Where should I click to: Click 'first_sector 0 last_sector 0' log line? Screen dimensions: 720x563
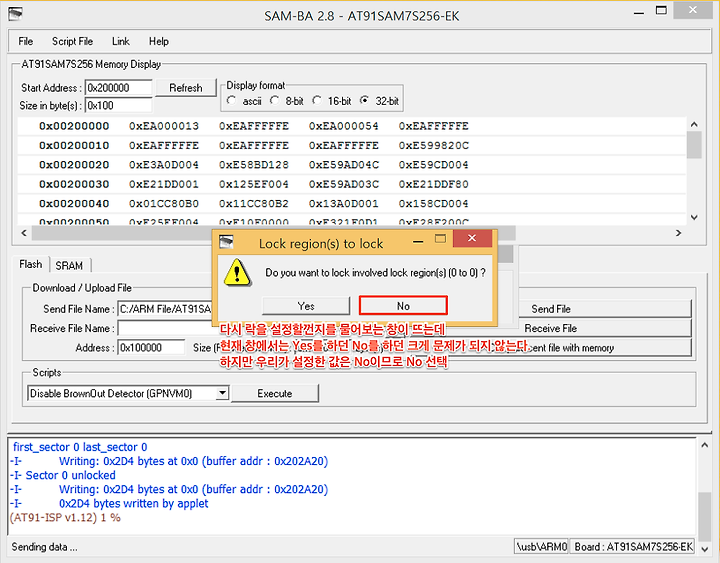(x=80, y=447)
